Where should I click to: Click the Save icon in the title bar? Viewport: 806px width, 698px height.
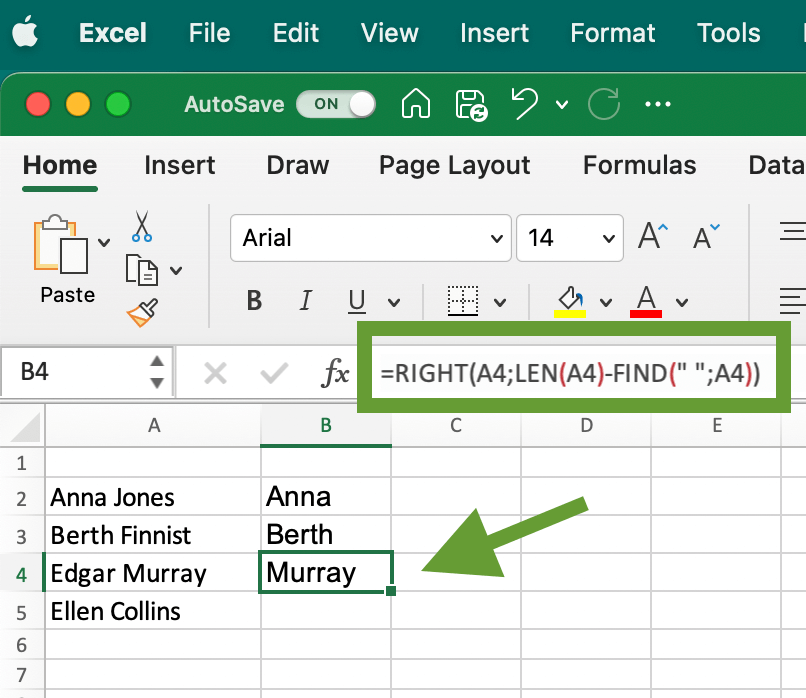click(470, 104)
